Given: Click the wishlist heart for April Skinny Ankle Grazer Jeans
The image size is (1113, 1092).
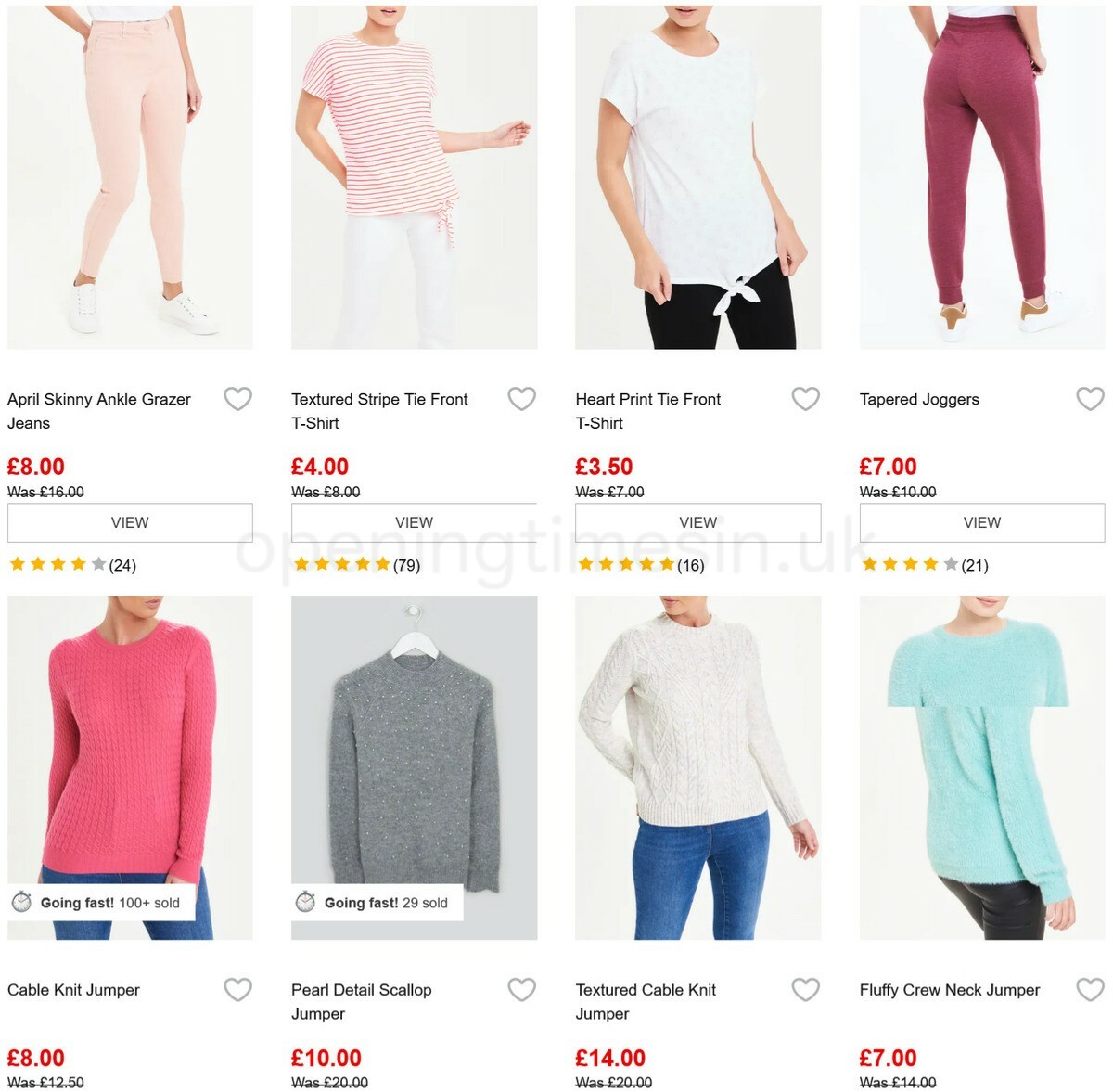Looking at the screenshot, I should (x=238, y=398).
